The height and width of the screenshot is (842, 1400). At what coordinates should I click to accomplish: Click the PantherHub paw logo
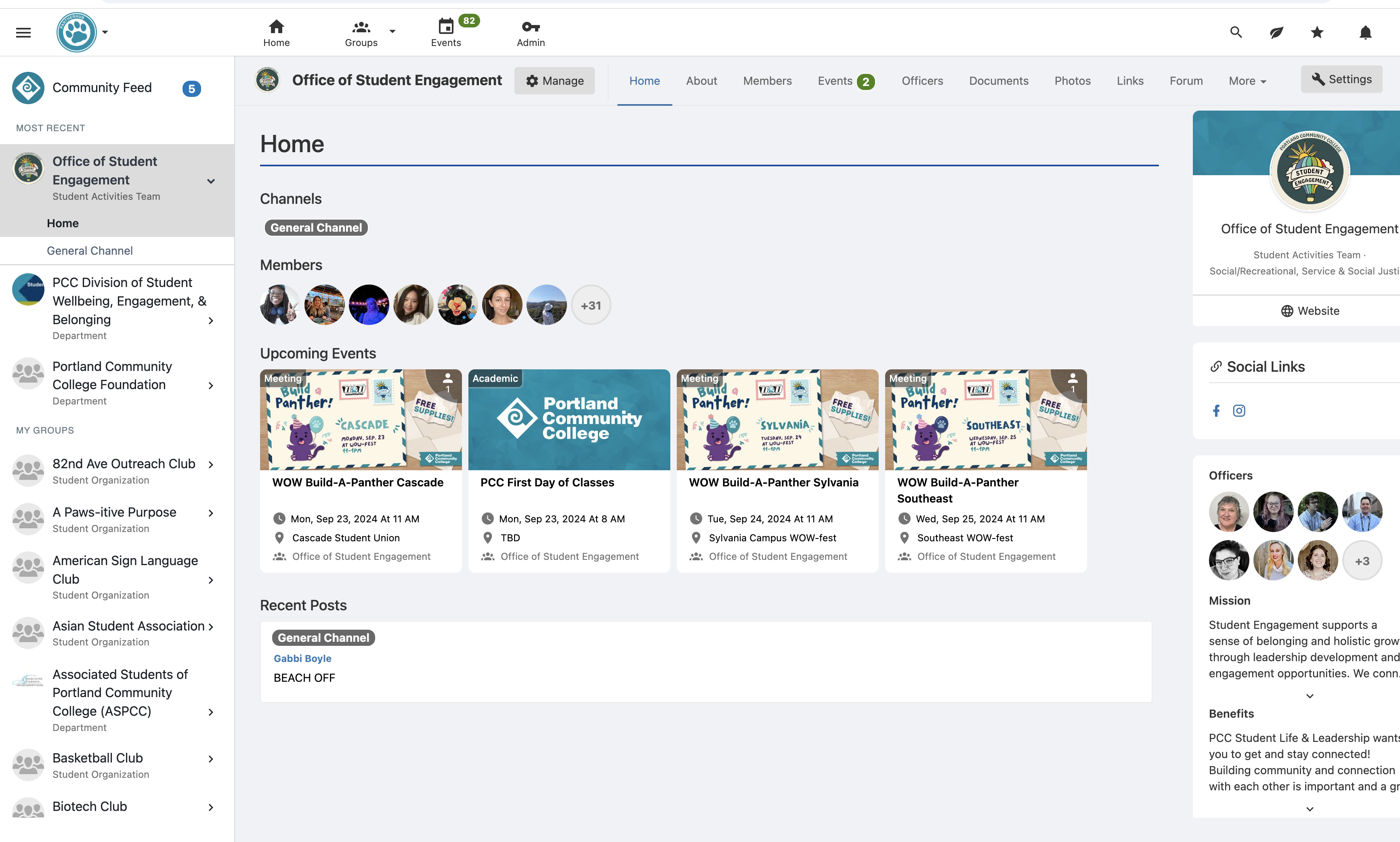[76, 32]
